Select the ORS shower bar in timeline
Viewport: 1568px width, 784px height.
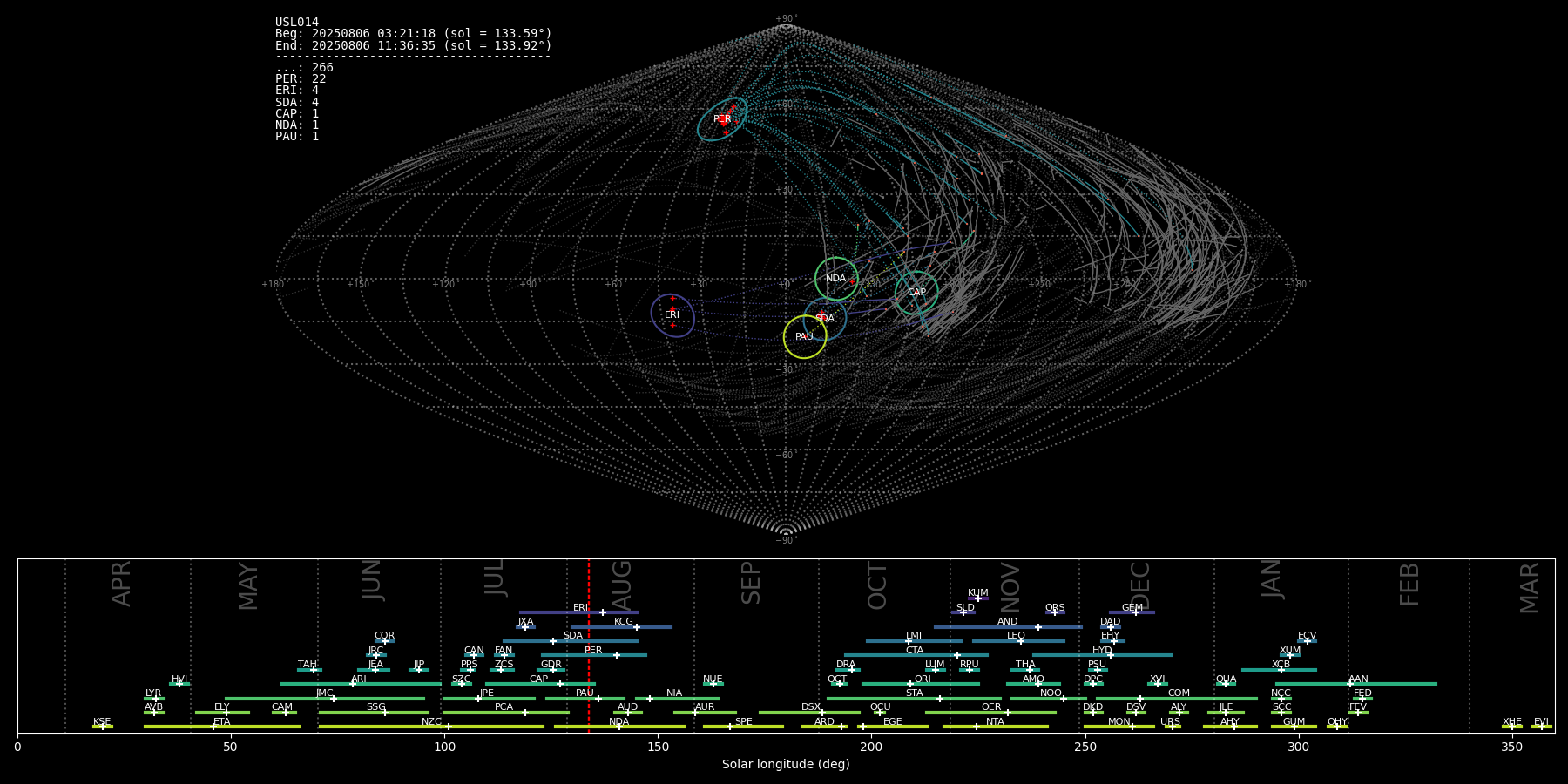tap(1055, 612)
